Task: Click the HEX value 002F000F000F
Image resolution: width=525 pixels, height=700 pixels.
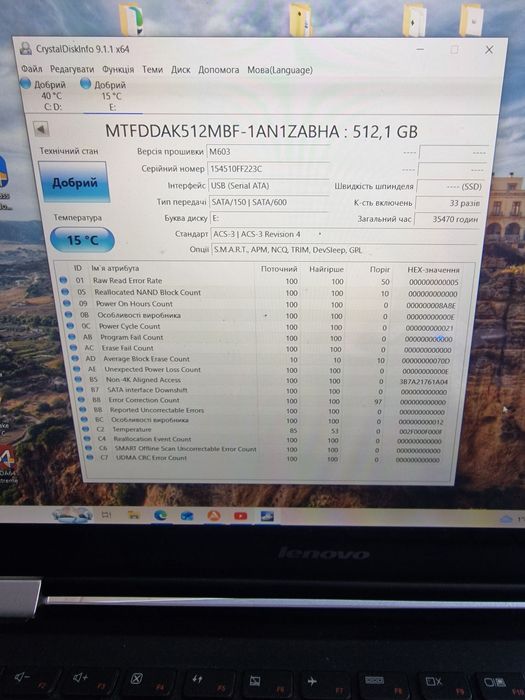Action: 421,432
